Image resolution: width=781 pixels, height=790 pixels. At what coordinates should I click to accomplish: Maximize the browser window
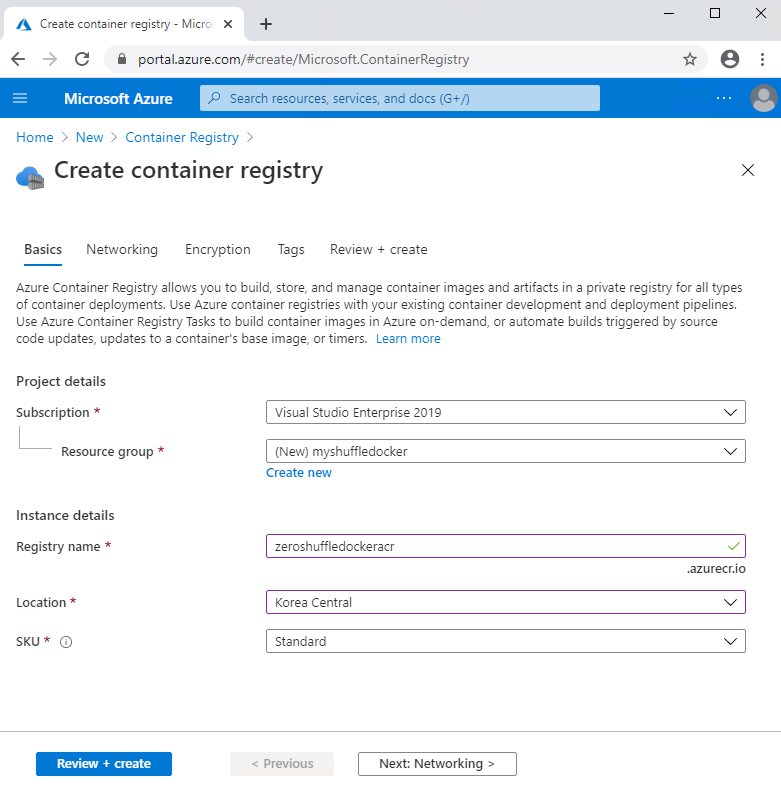tap(714, 14)
